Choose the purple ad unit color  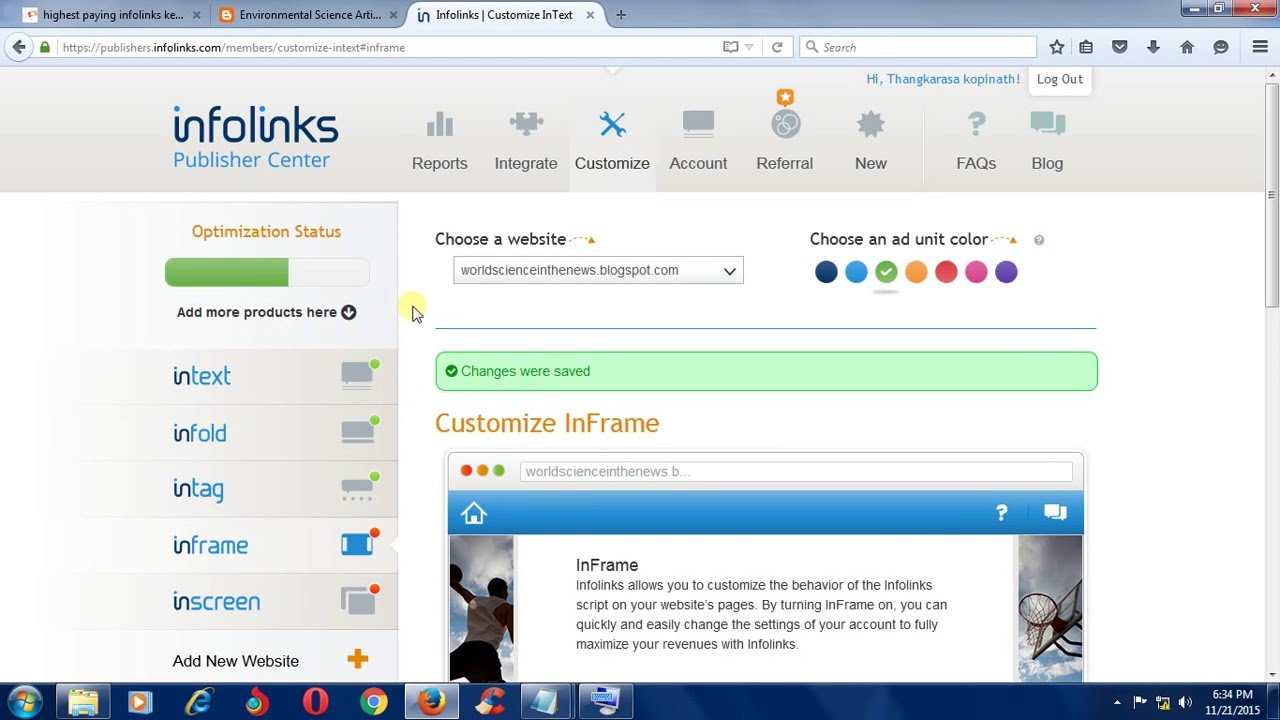1006,271
